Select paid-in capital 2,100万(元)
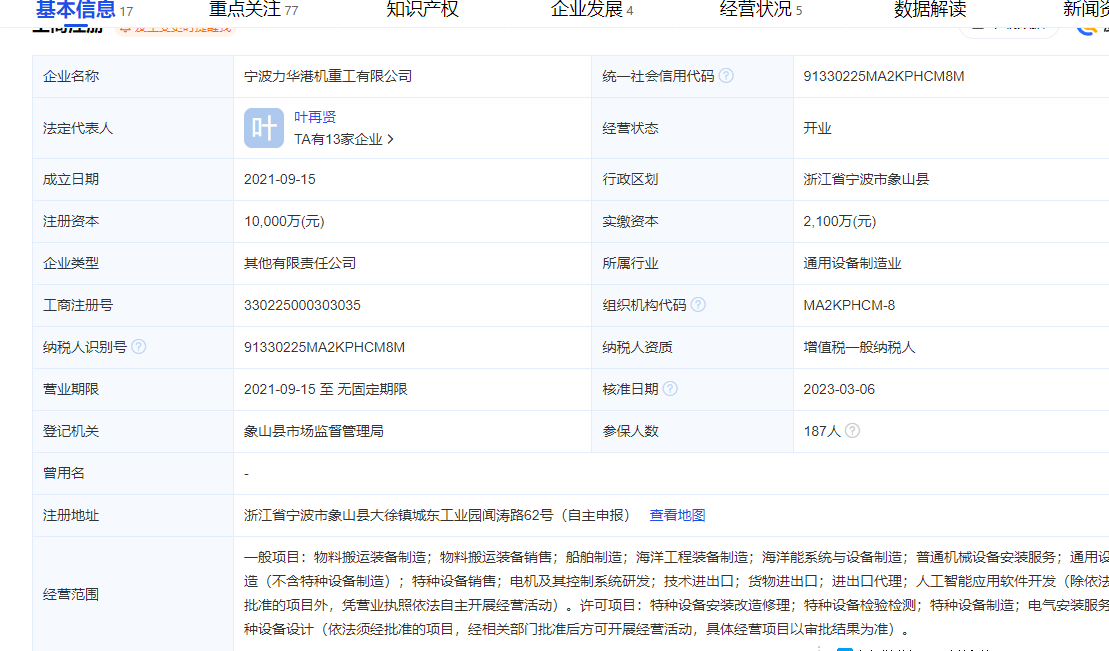1109x651 pixels. pyautogui.click(x=840, y=221)
